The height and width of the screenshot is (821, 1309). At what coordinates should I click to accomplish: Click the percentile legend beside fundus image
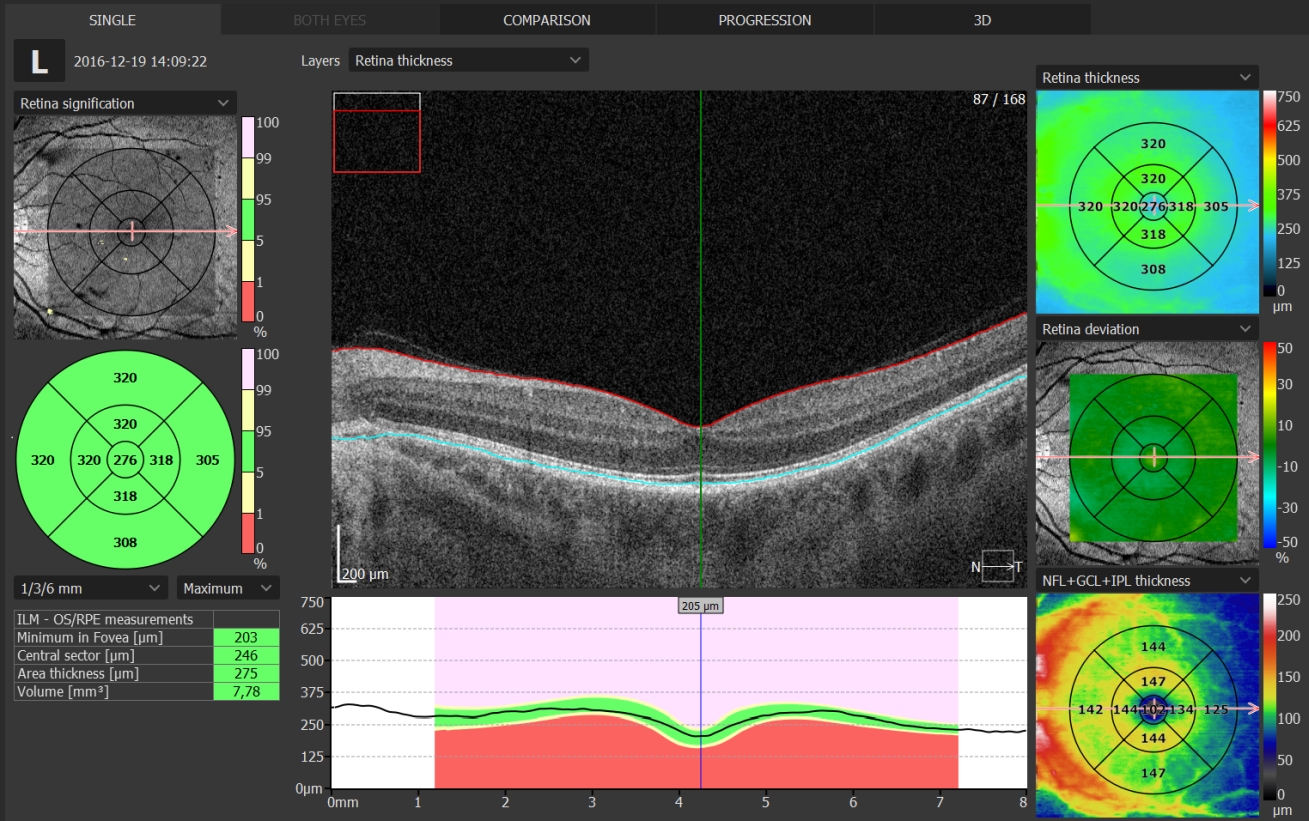pos(248,219)
